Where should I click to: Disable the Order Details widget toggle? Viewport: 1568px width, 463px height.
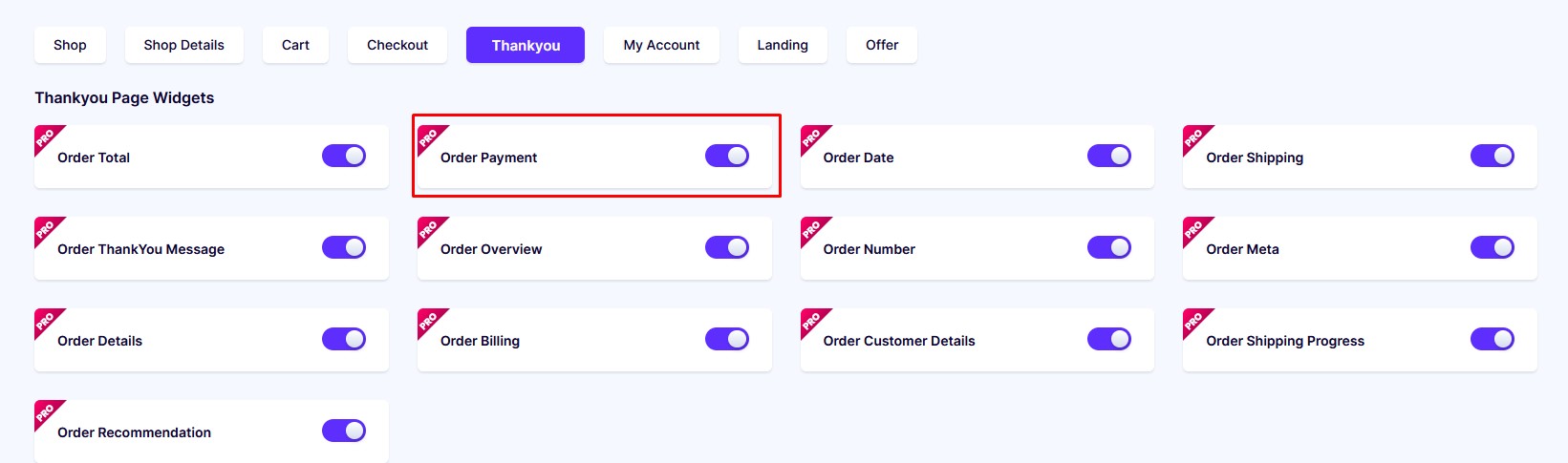tap(344, 339)
